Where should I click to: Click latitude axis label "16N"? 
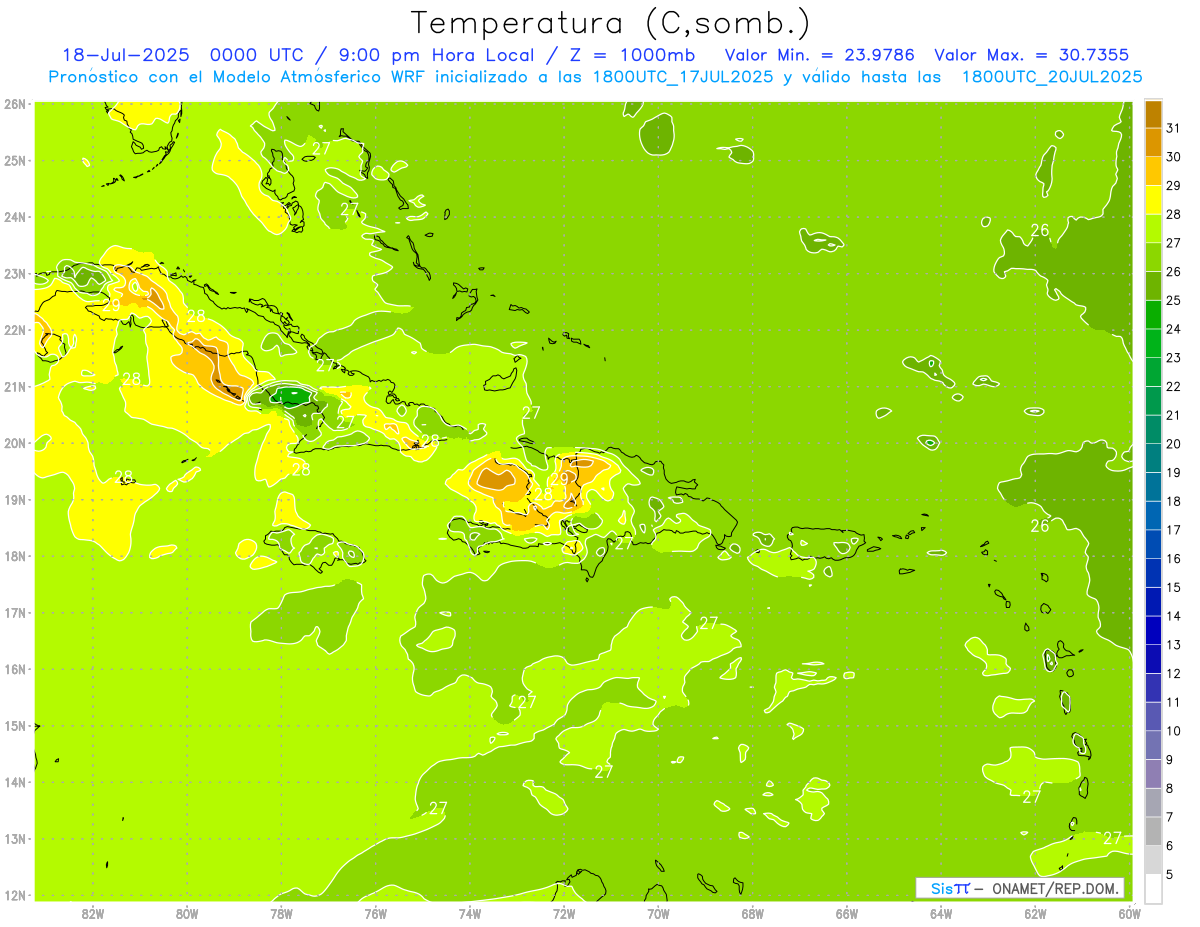point(14,669)
